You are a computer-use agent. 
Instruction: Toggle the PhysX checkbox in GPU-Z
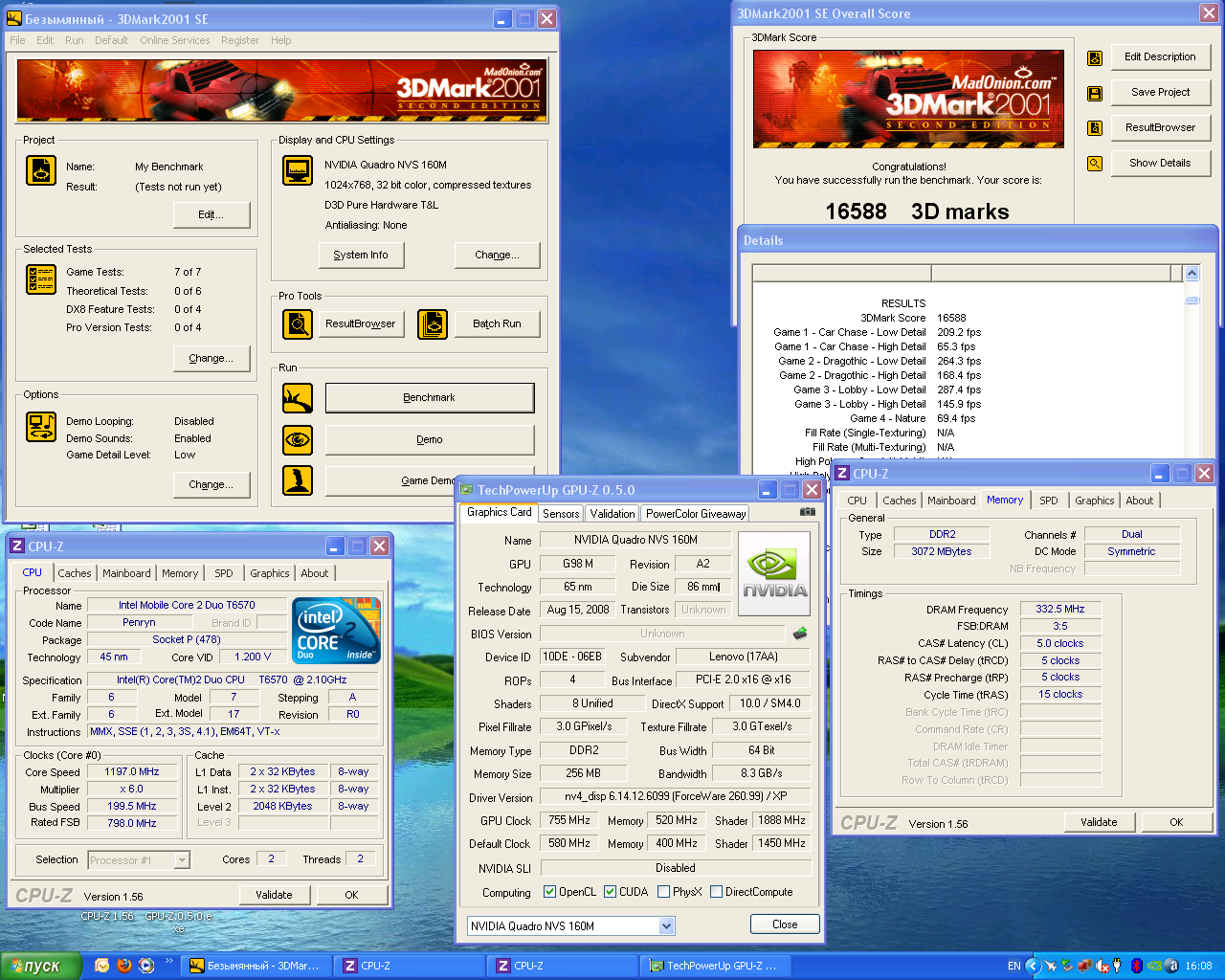663,892
